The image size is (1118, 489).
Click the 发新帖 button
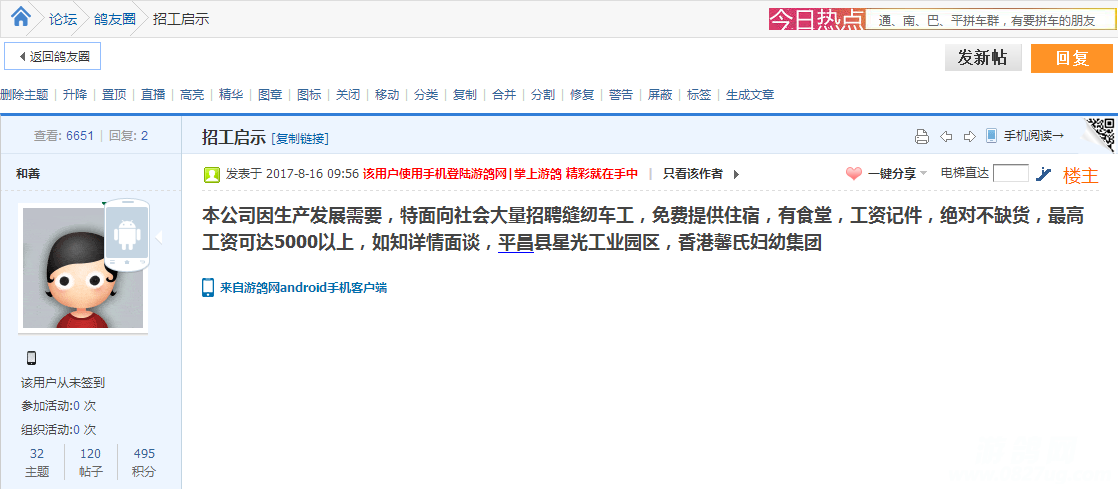click(x=982, y=58)
